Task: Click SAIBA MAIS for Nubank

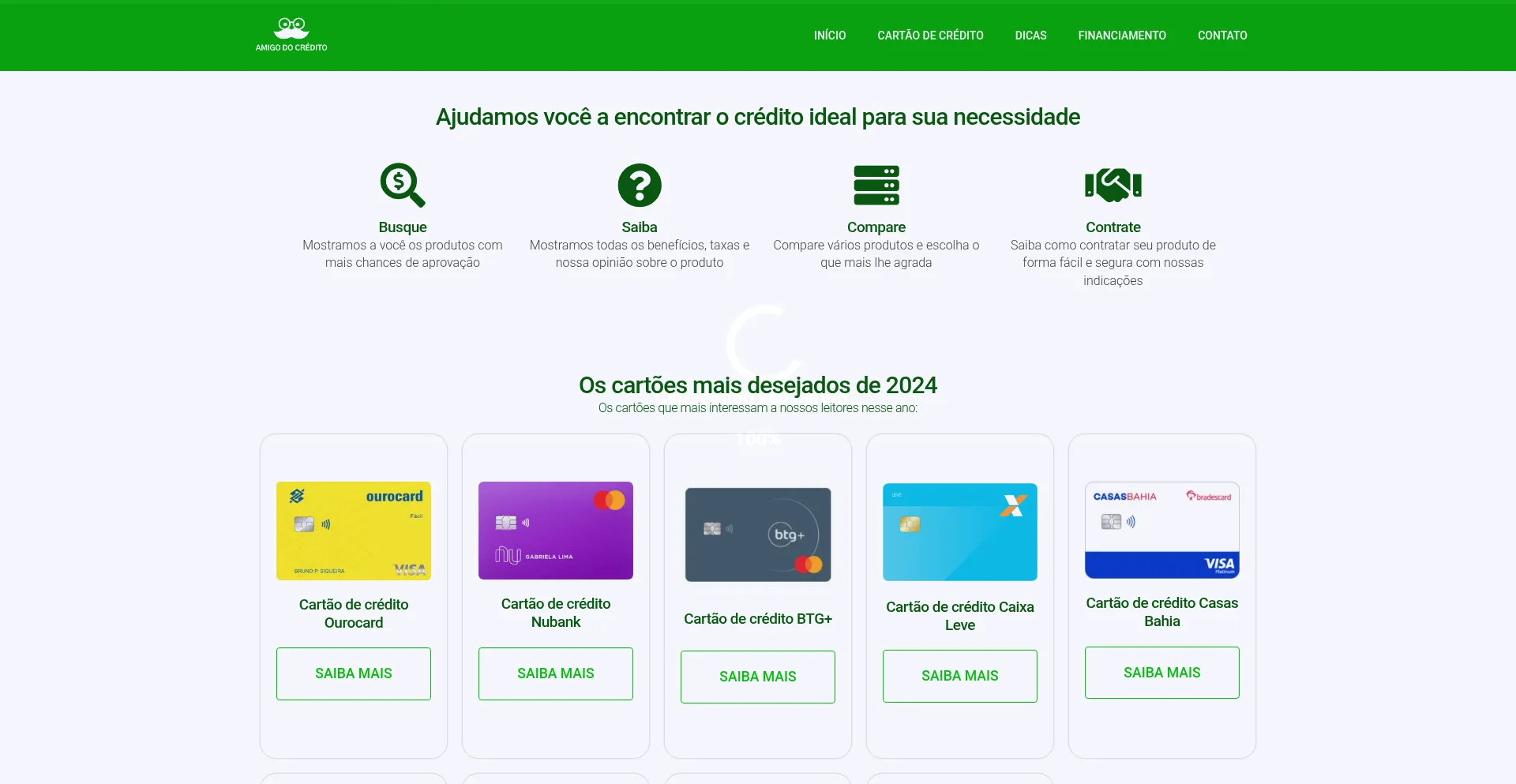Action: click(x=556, y=673)
